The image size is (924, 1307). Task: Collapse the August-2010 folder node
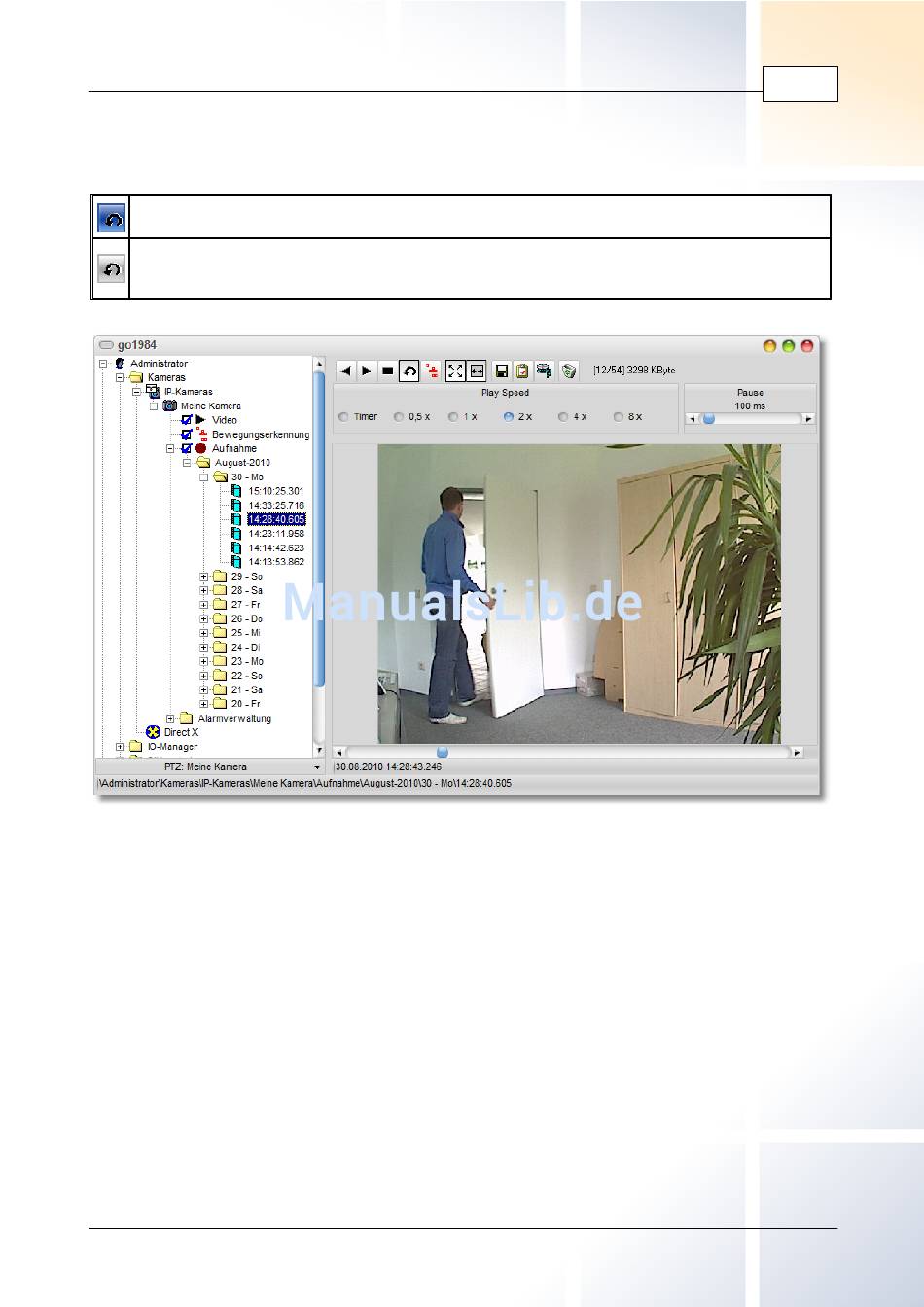(x=187, y=463)
